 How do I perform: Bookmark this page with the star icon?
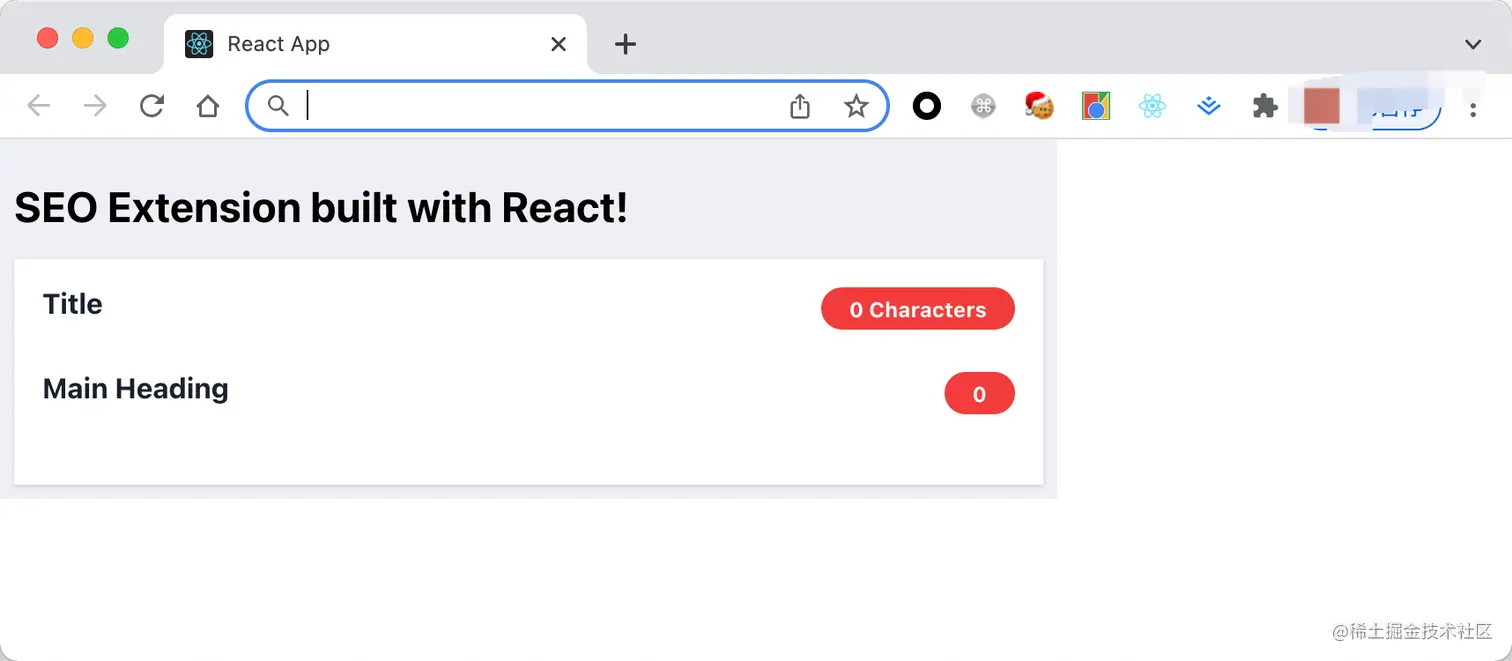click(x=857, y=106)
